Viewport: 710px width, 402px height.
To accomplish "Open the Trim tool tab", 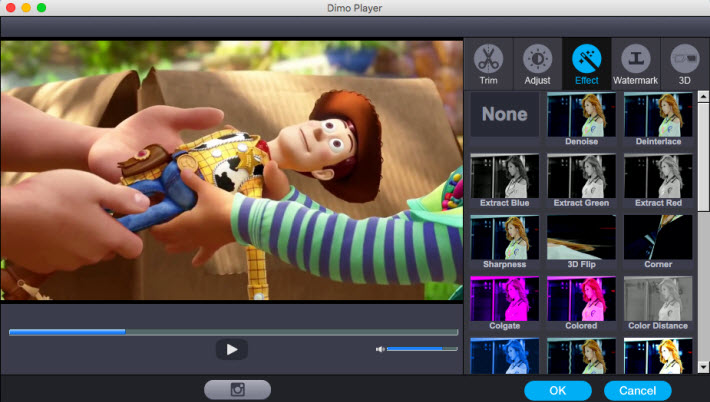I will tap(487, 62).
